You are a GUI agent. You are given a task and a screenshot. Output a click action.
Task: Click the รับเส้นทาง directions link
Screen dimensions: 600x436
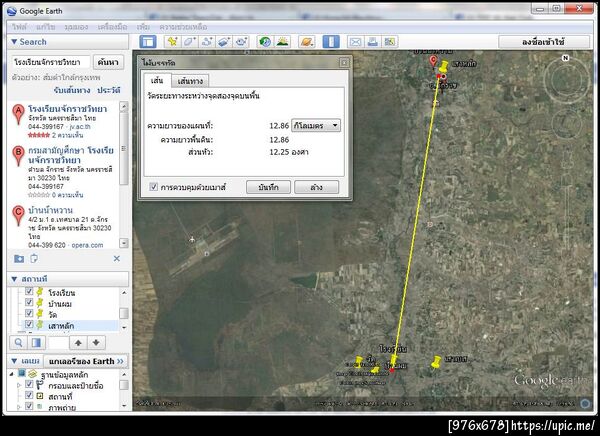click(x=72, y=90)
